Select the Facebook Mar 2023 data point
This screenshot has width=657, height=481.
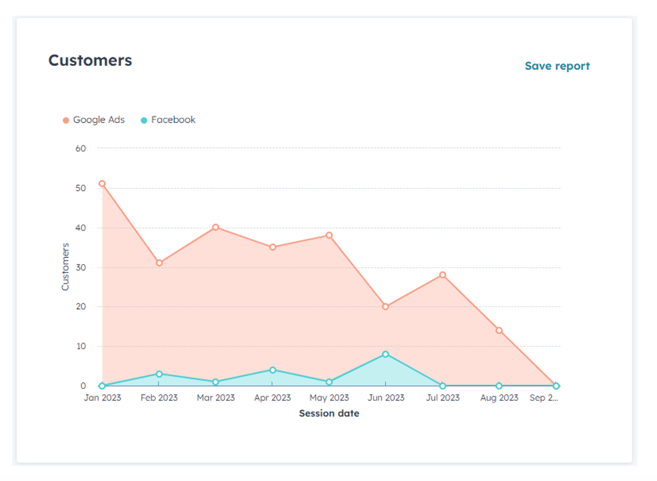(215, 382)
